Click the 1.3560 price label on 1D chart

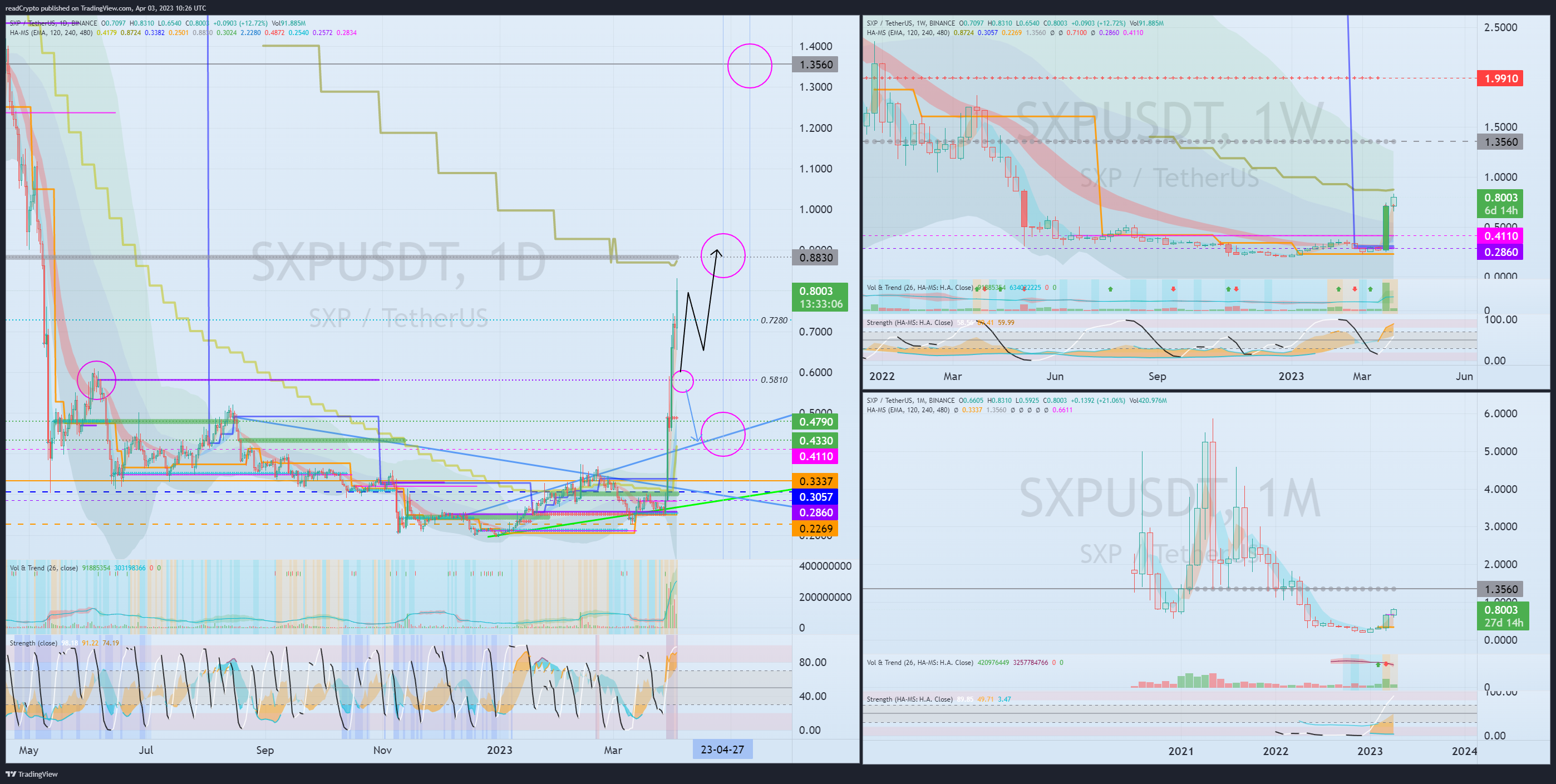click(815, 65)
